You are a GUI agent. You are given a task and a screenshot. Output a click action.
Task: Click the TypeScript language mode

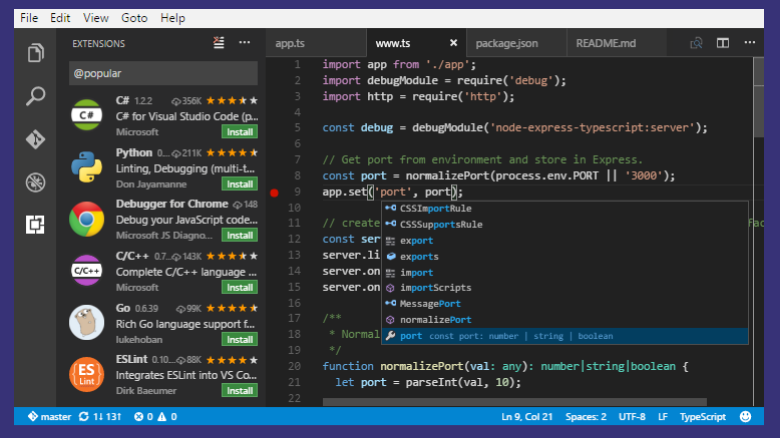(x=702, y=417)
